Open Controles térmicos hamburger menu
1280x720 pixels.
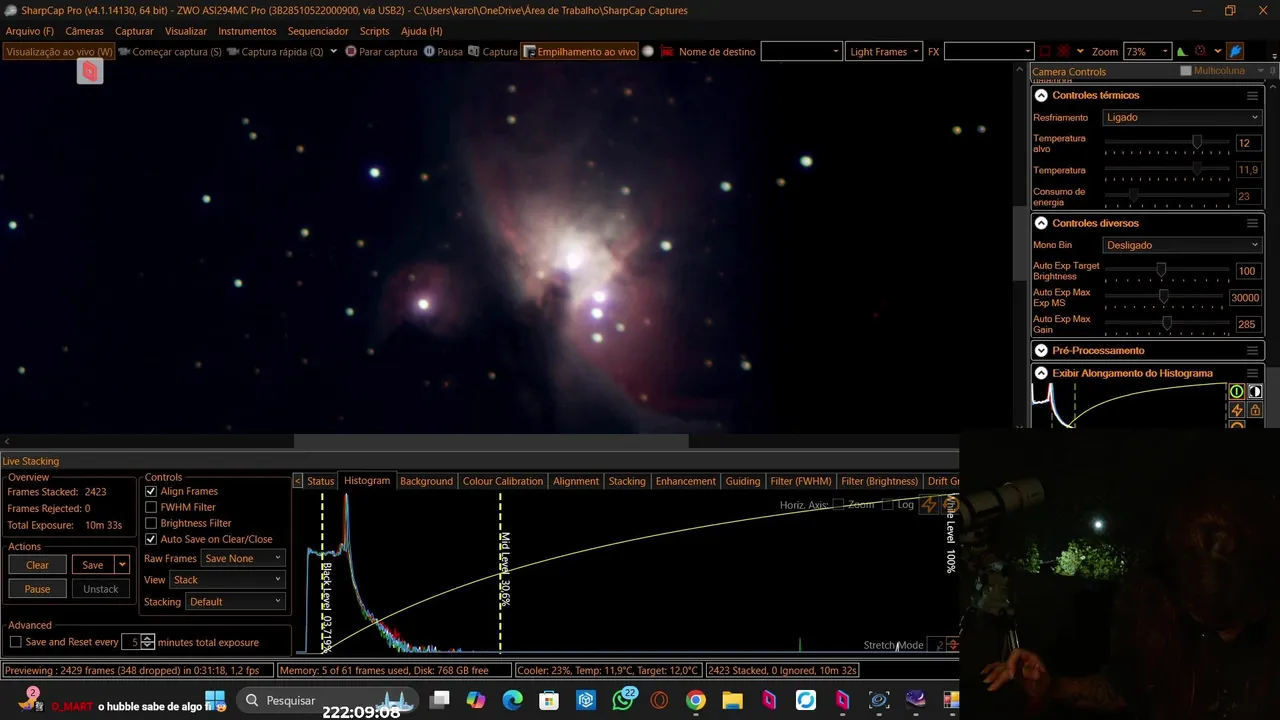pyautogui.click(x=1252, y=96)
